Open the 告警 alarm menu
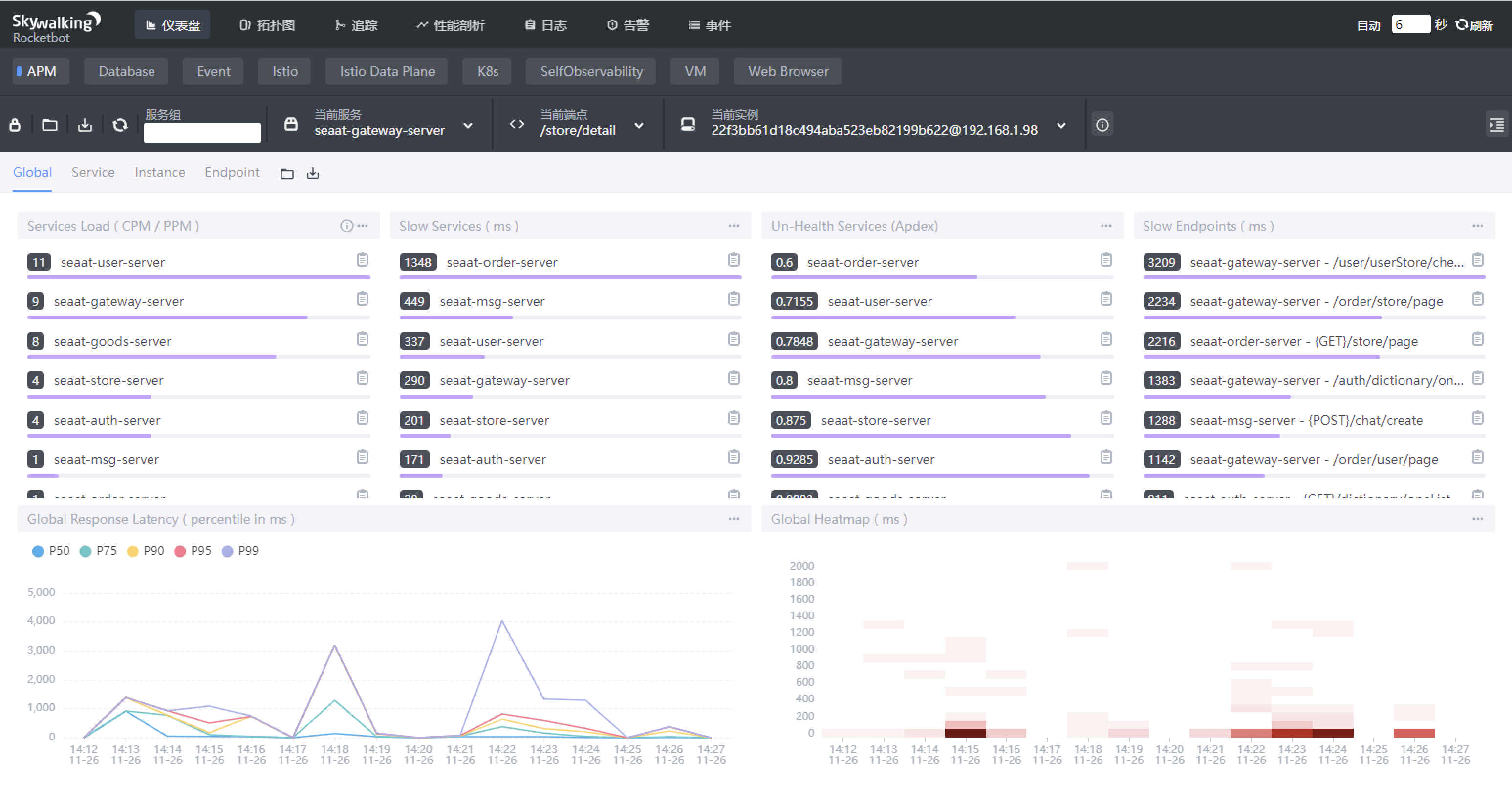Image resolution: width=1512 pixels, height=802 pixels. tap(628, 25)
